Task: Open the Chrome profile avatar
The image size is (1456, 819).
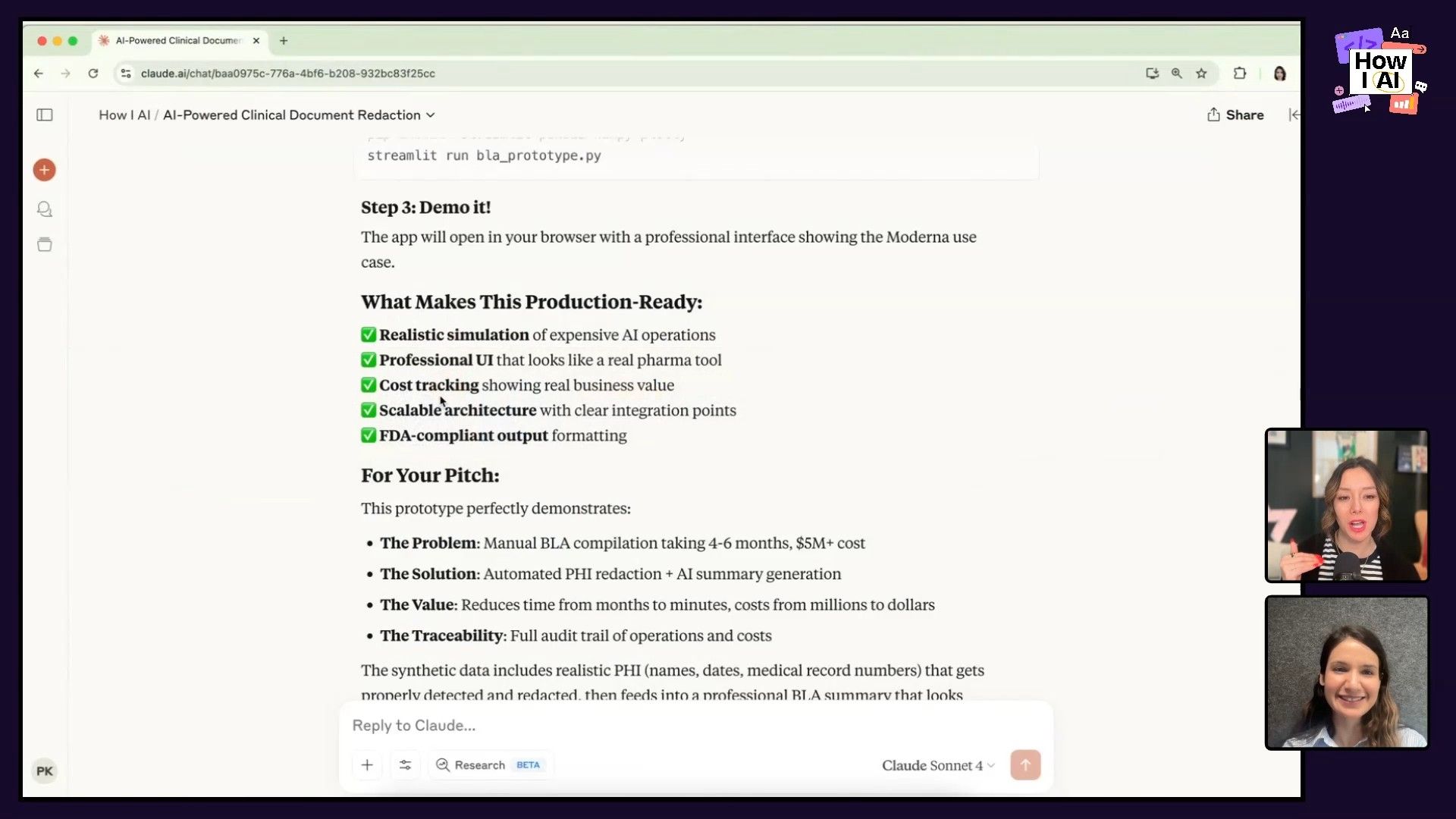Action: (1280, 74)
